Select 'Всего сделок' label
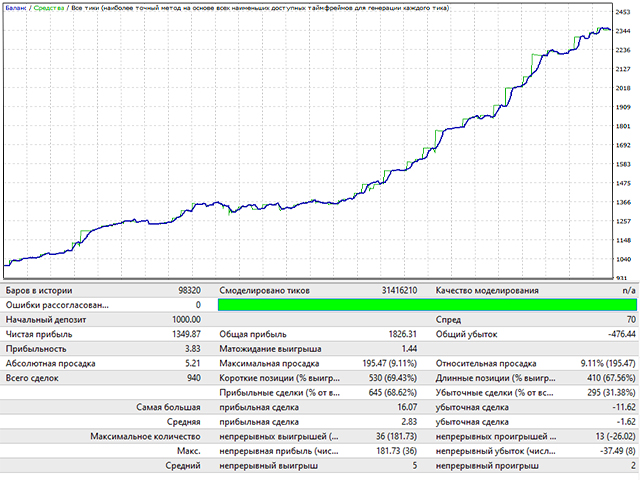The image size is (640, 480). (32, 378)
